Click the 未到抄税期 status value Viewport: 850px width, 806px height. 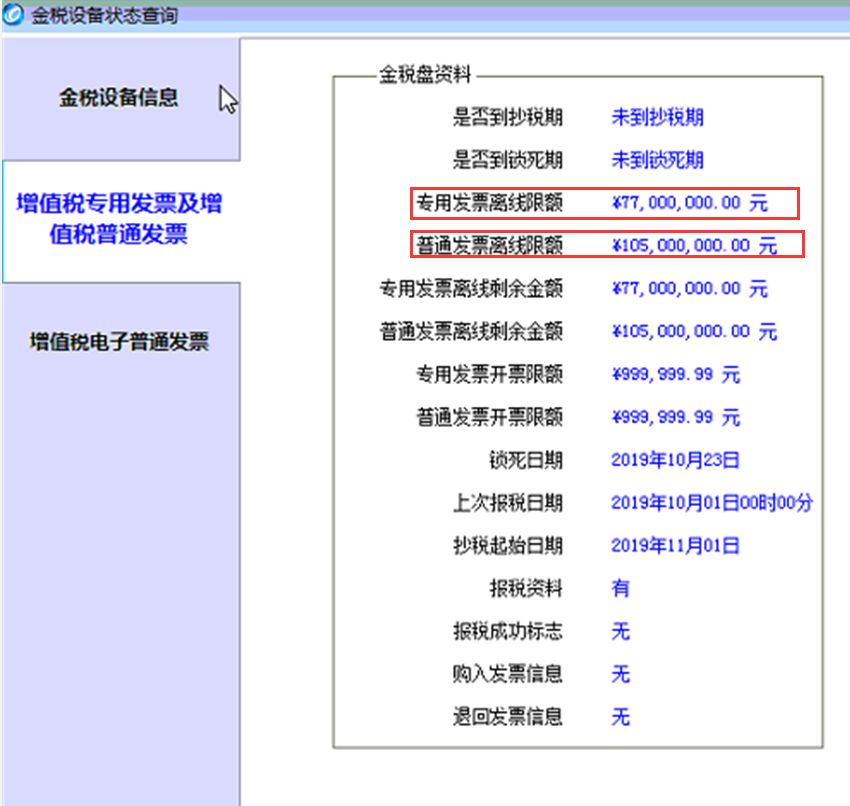[x=658, y=117]
